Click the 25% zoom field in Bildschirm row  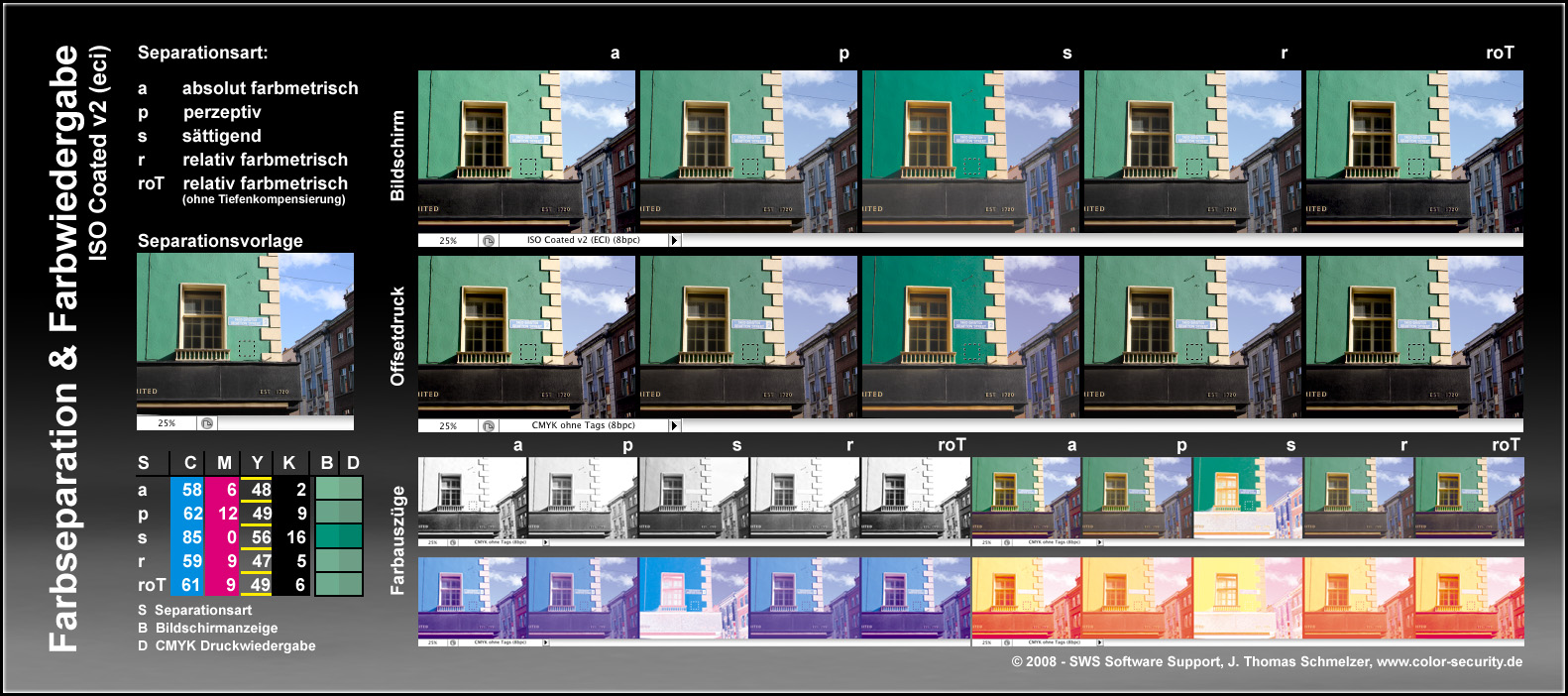[x=448, y=240]
